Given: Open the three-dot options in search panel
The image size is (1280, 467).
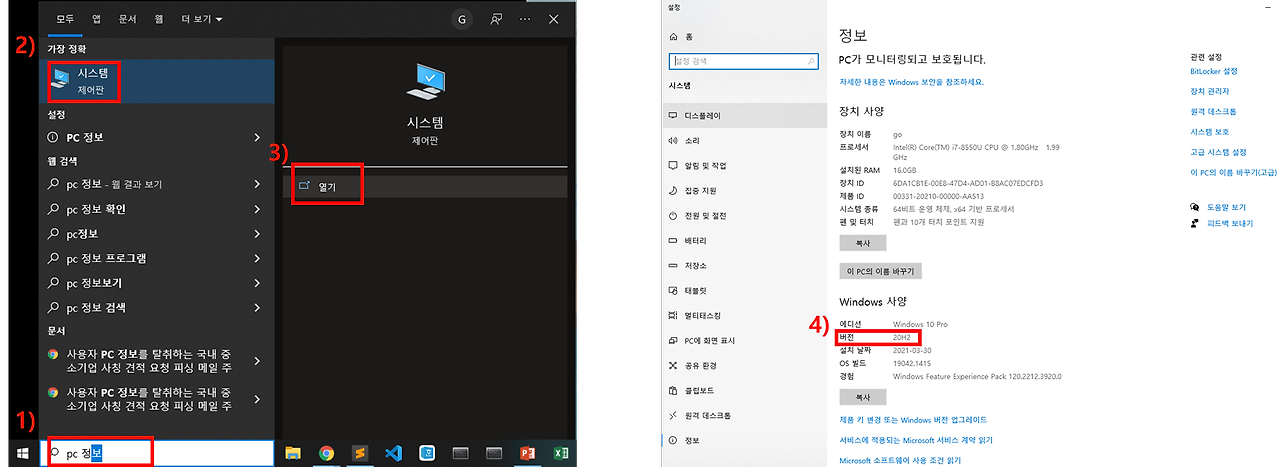Looking at the screenshot, I should pyautogui.click(x=525, y=19).
